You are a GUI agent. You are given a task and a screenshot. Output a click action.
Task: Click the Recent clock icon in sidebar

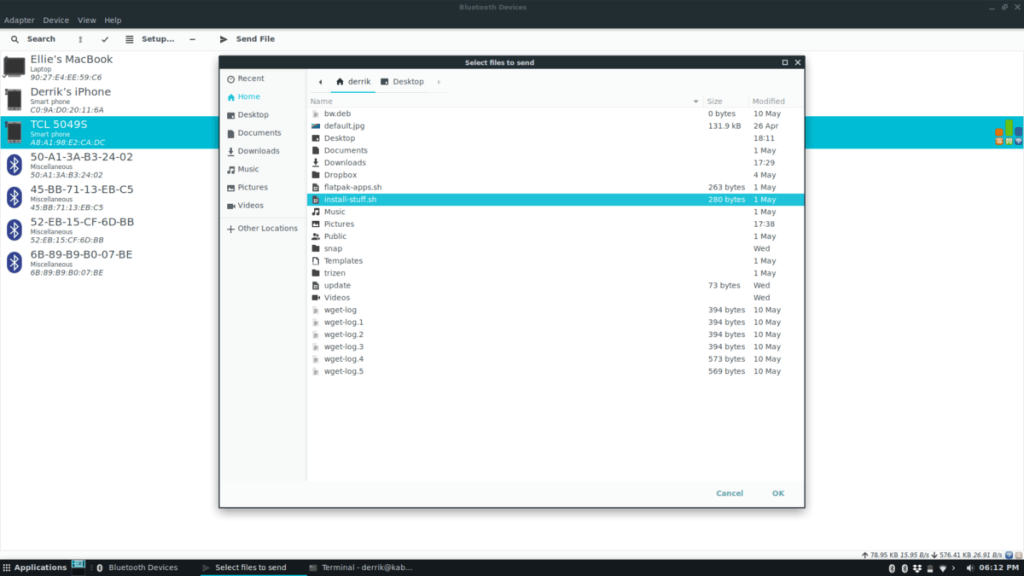231,78
